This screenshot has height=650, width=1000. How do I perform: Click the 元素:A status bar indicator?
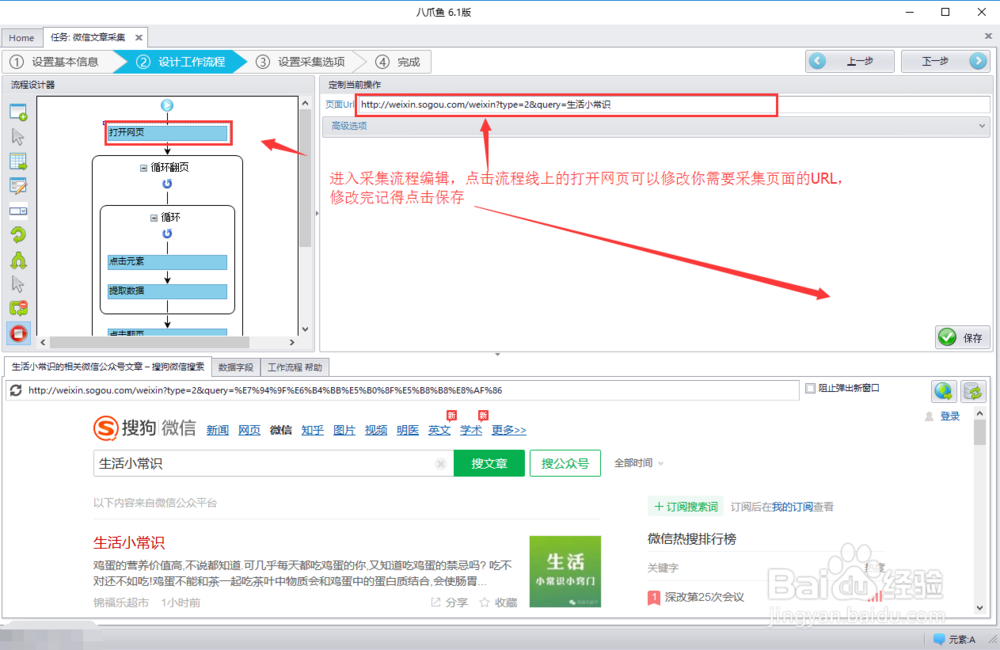[954, 639]
